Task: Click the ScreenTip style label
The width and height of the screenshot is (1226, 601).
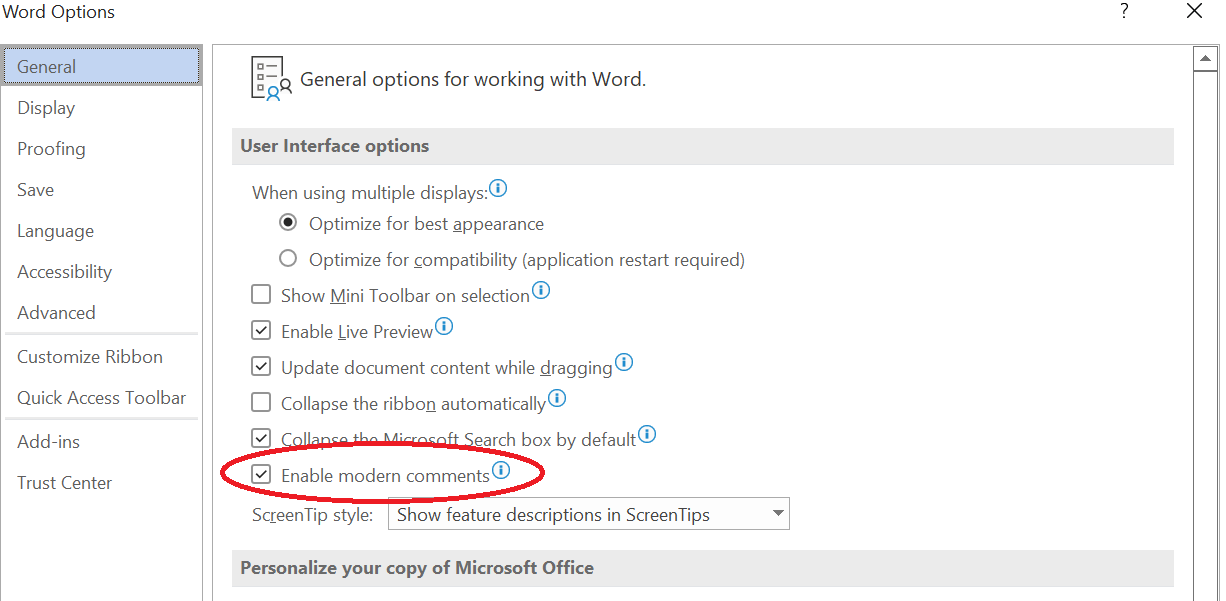Action: pos(313,516)
